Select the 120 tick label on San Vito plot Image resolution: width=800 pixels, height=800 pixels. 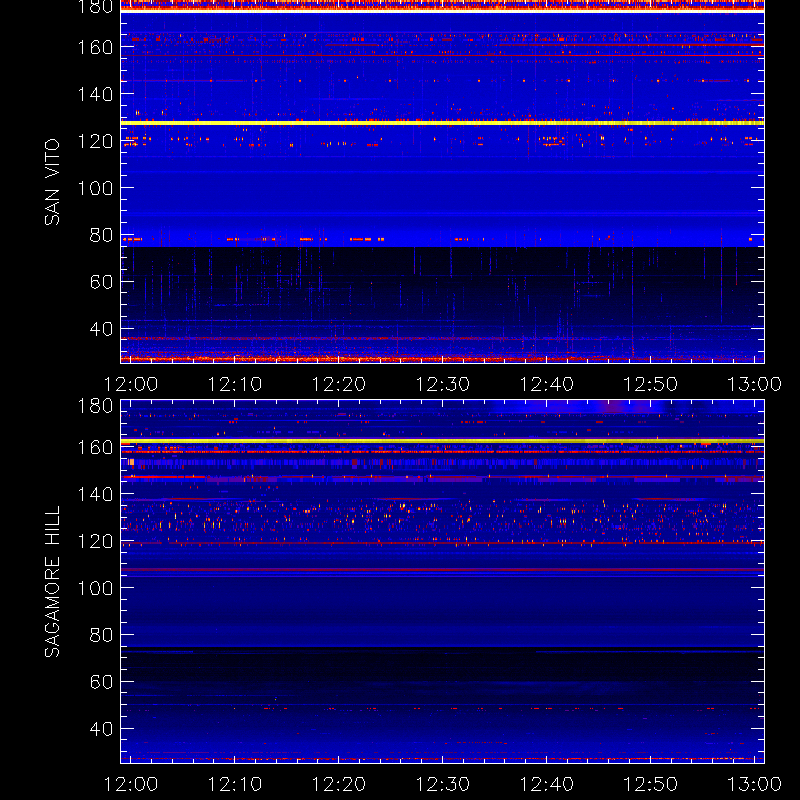click(95, 141)
